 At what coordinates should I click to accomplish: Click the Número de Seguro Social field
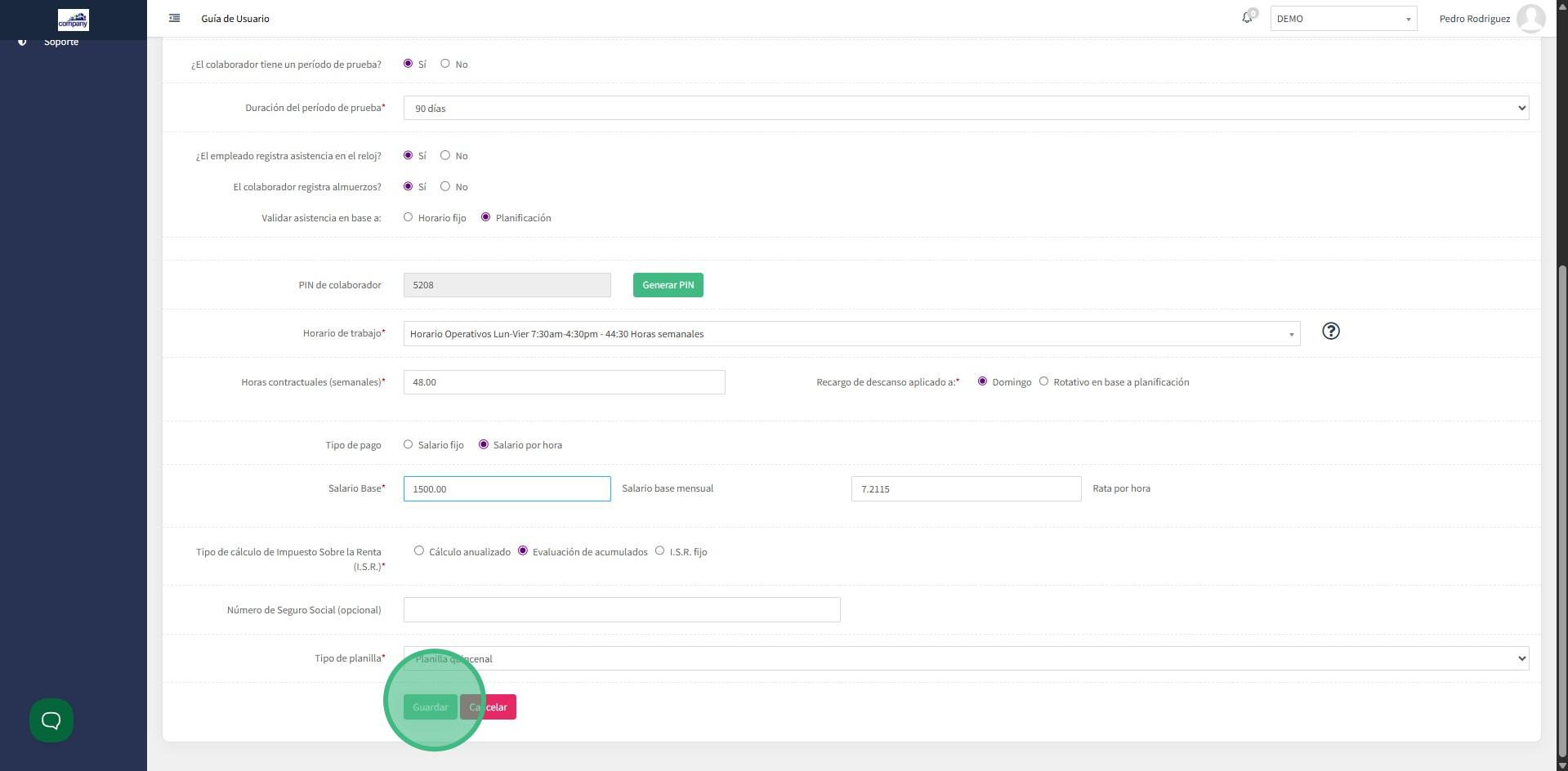(x=621, y=610)
